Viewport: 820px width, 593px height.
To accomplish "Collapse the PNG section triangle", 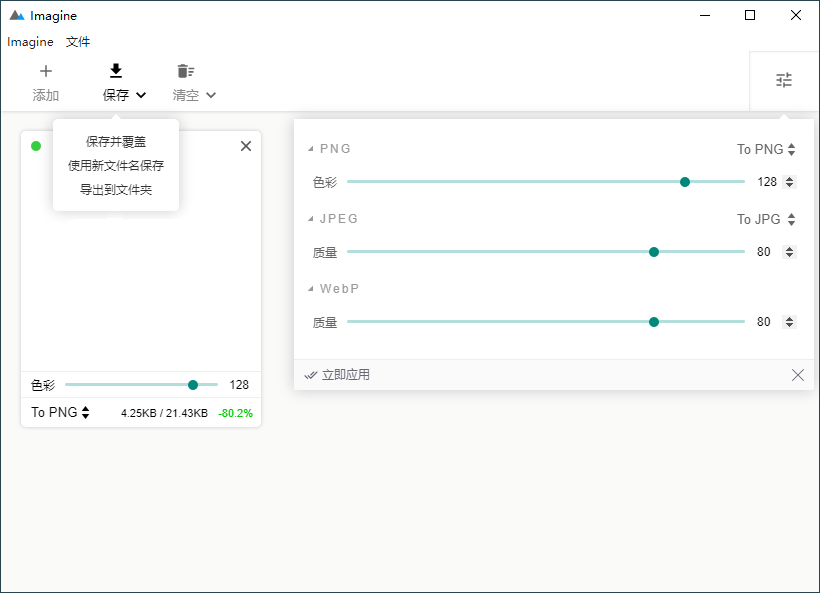I will pos(310,149).
